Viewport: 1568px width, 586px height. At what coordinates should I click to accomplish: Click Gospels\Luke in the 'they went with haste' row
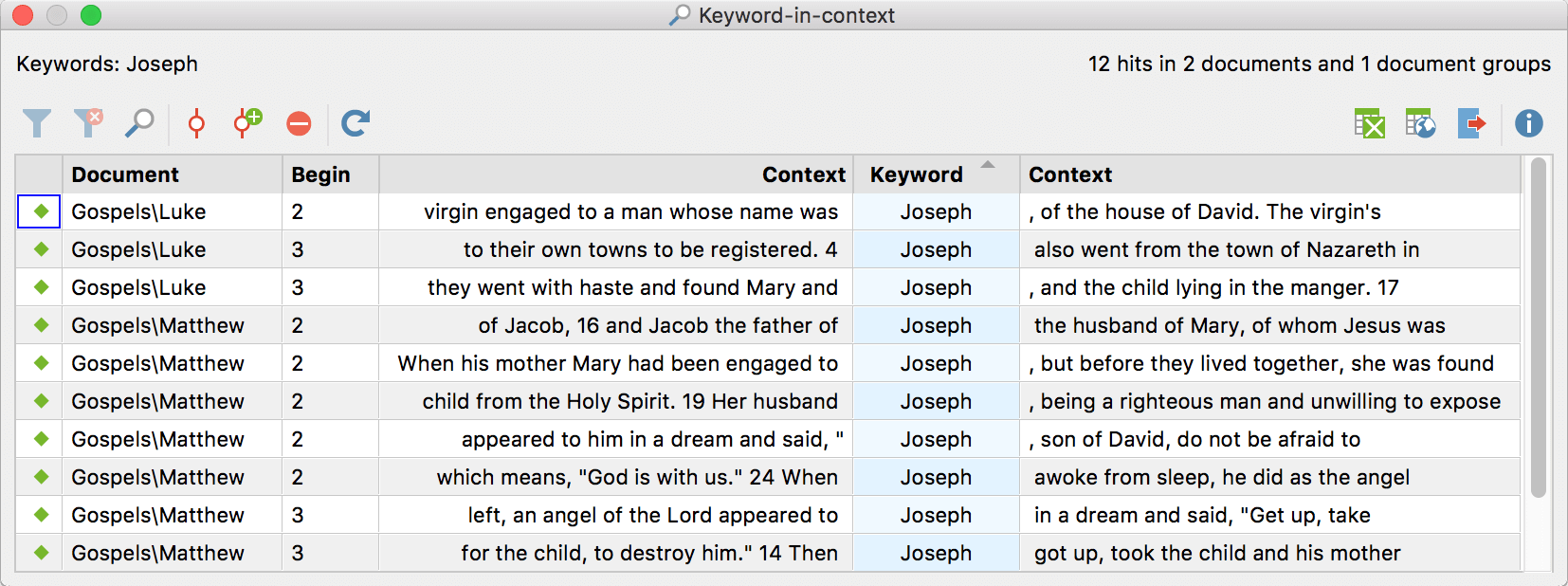click(x=138, y=287)
